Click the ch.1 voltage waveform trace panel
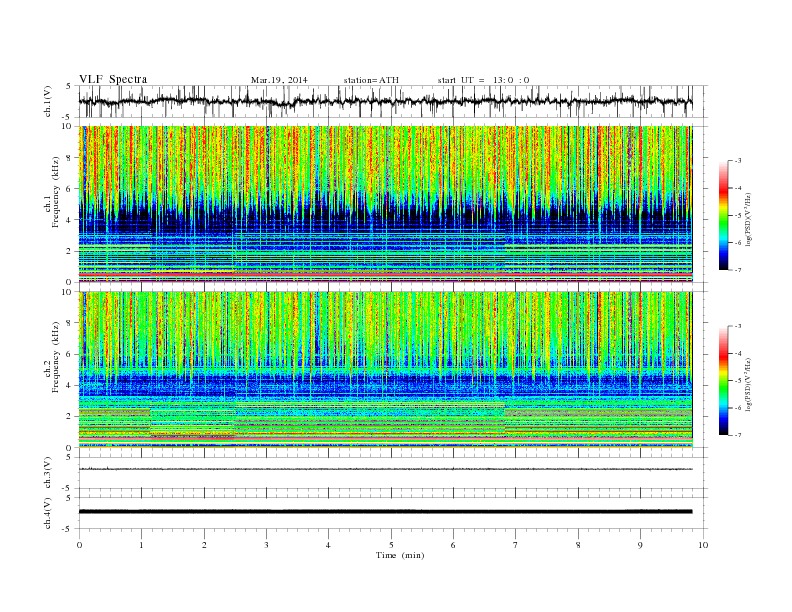 392,101
